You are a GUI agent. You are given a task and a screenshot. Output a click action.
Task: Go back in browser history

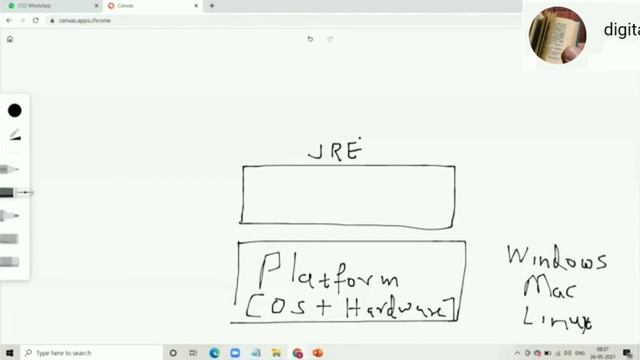(x=9, y=20)
